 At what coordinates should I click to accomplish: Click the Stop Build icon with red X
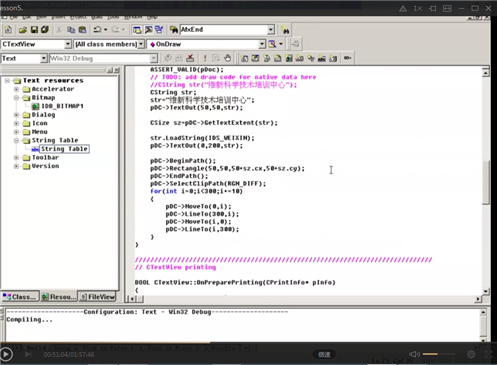(190, 58)
